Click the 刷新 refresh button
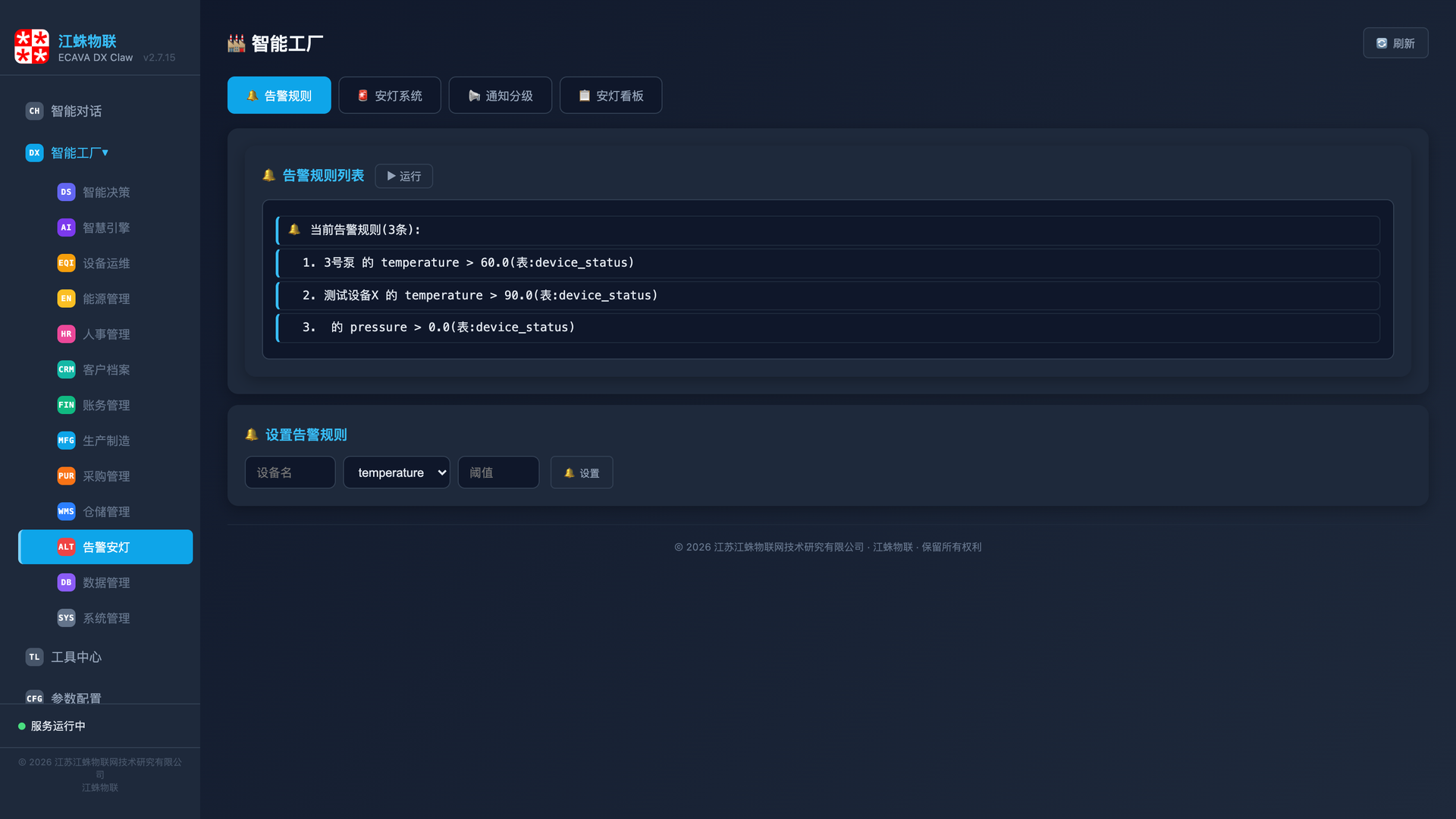Image resolution: width=1456 pixels, height=819 pixels. coord(1395,43)
